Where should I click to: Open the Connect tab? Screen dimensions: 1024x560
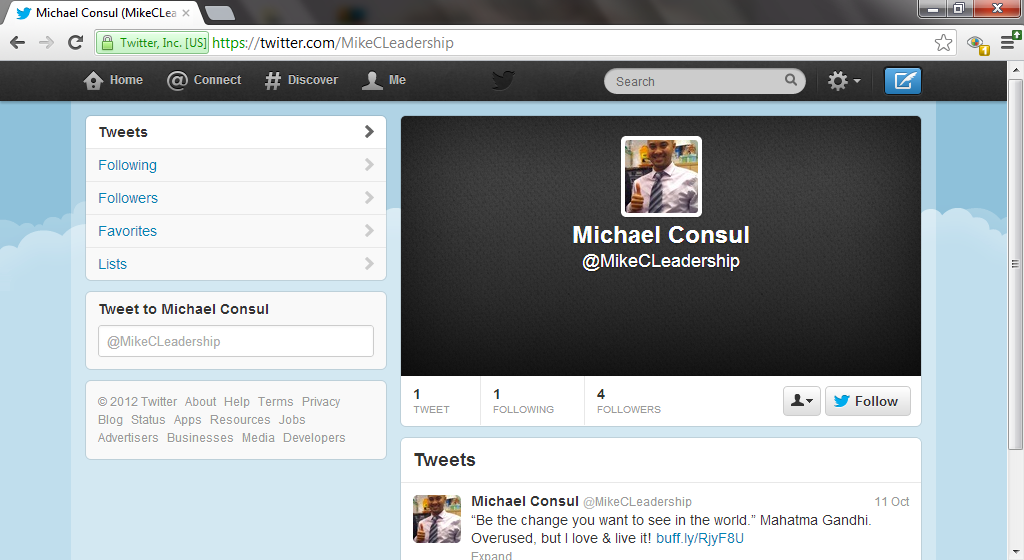204,80
